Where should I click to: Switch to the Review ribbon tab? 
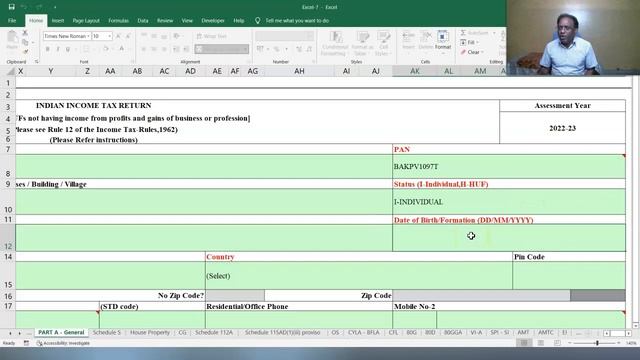coord(165,20)
